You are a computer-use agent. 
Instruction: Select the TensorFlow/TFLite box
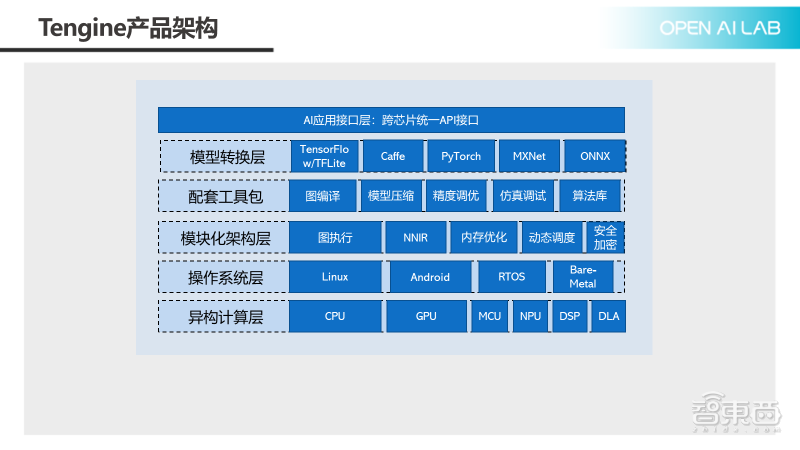(324, 156)
